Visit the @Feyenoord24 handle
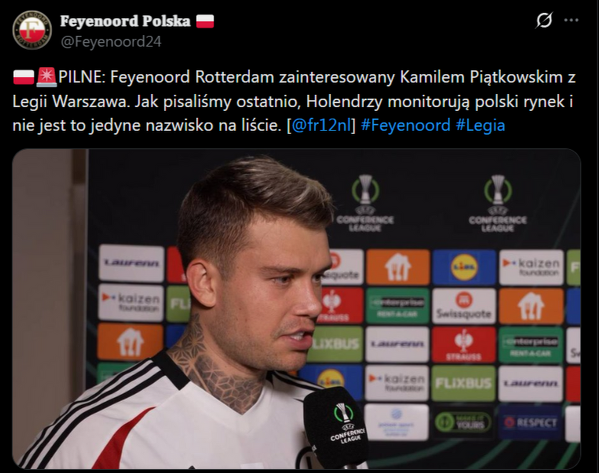This screenshot has height=473, width=599. click(111, 41)
